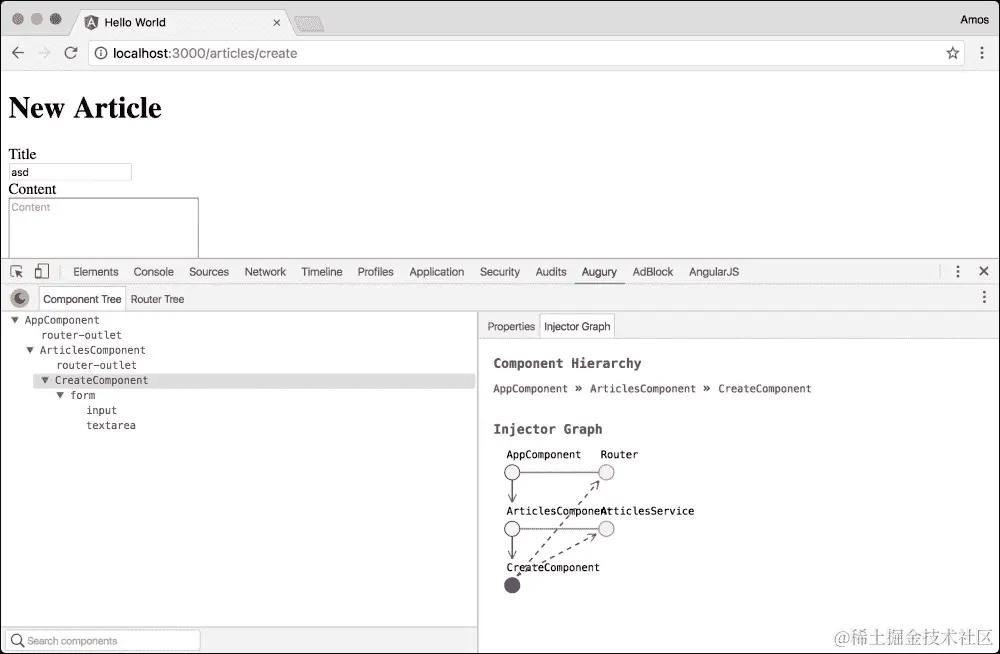Open the Console DevTools tab
The height and width of the screenshot is (654, 1000).
[x=154, y=272]
